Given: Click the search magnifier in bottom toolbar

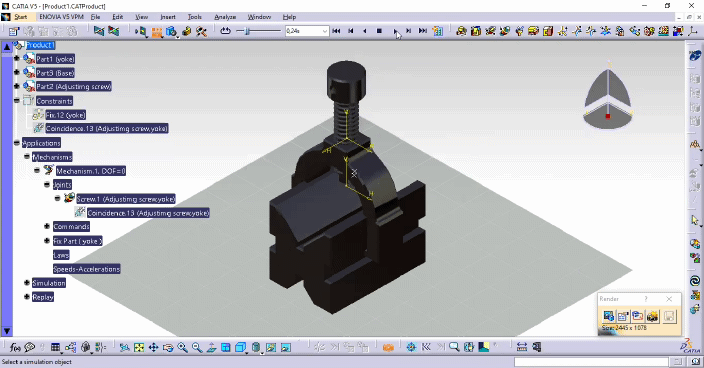Looking at the screenshot, I should (x=454, y=347).
